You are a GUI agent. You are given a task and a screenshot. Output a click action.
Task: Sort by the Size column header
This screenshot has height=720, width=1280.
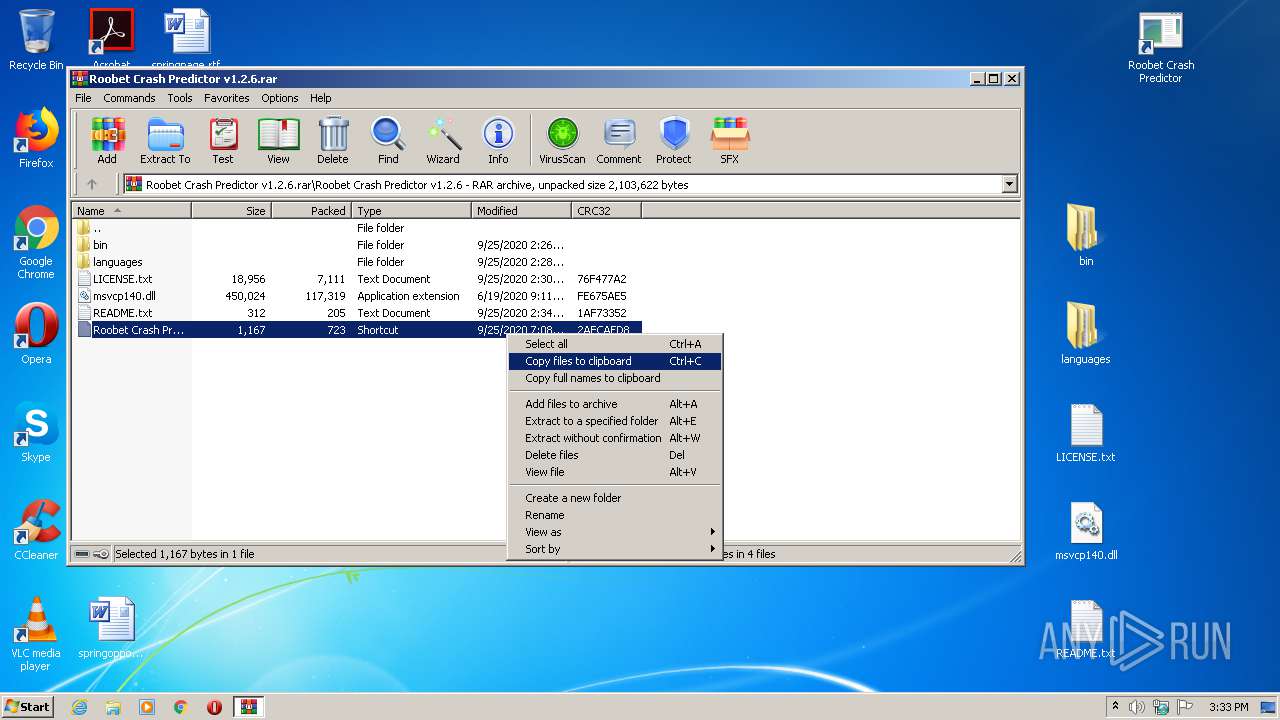click(x=231, y=211)
